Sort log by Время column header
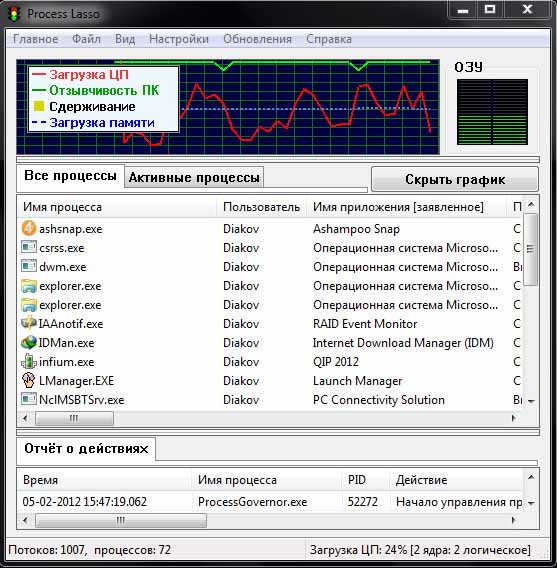557x568 pixels. point(104,480)
